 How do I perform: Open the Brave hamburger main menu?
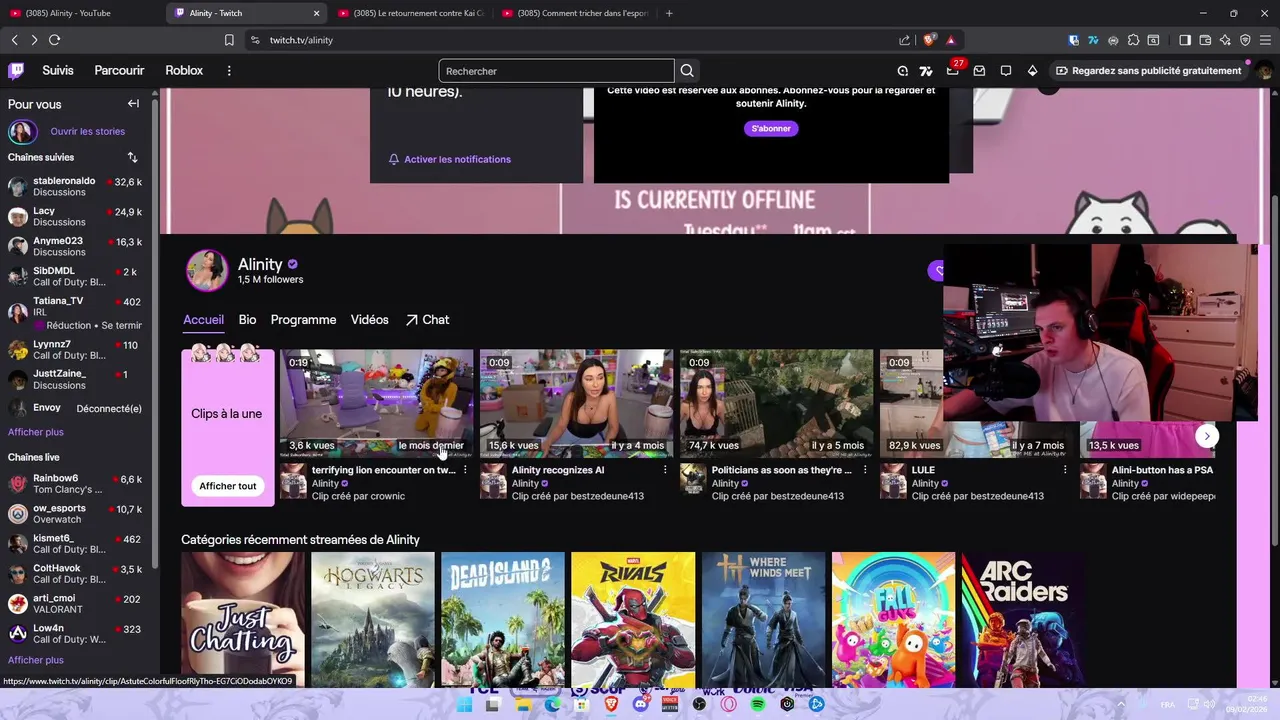click(x=1265, y=40)
